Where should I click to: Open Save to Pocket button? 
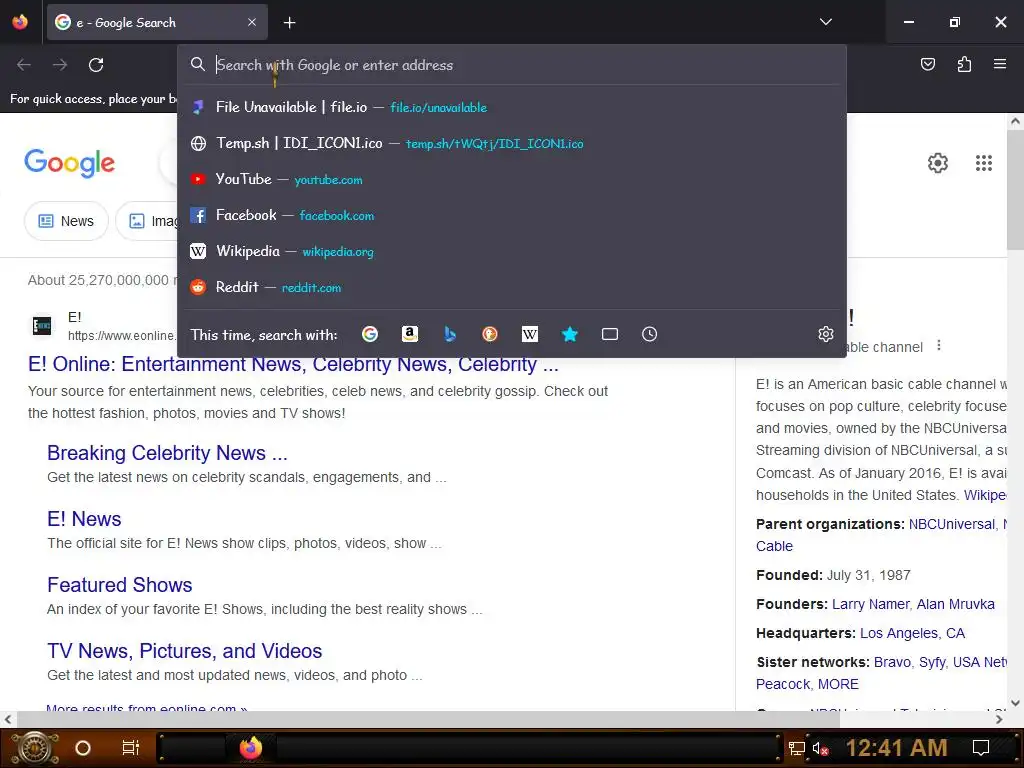(927, 64)
